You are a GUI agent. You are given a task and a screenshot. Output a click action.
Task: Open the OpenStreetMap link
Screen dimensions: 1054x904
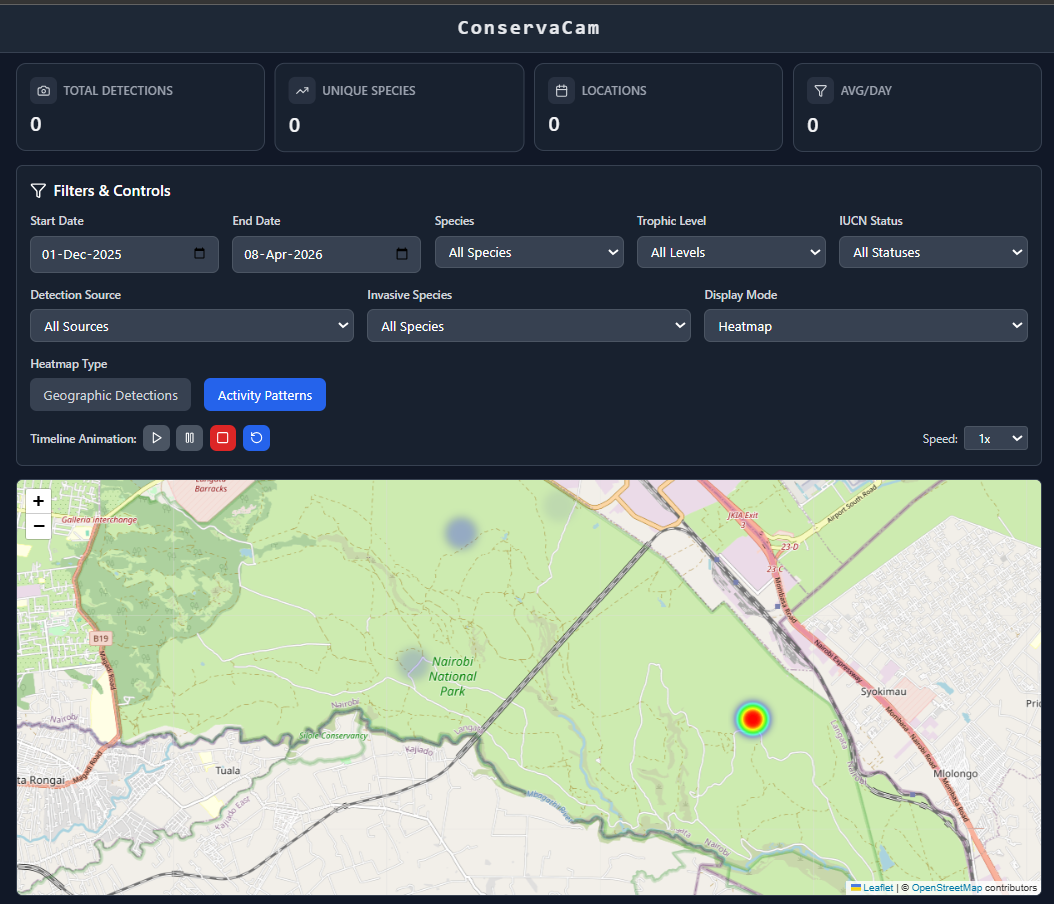946,888
